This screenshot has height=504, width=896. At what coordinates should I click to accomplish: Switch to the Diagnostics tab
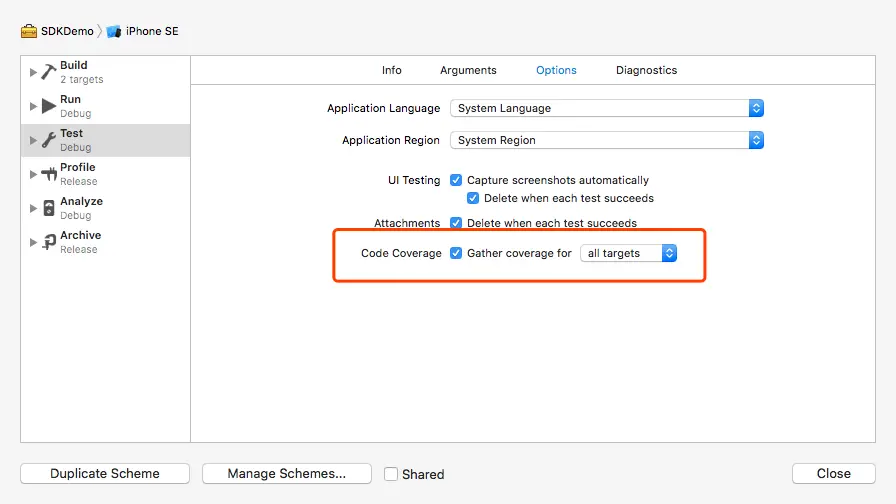(x=646, y=70)
